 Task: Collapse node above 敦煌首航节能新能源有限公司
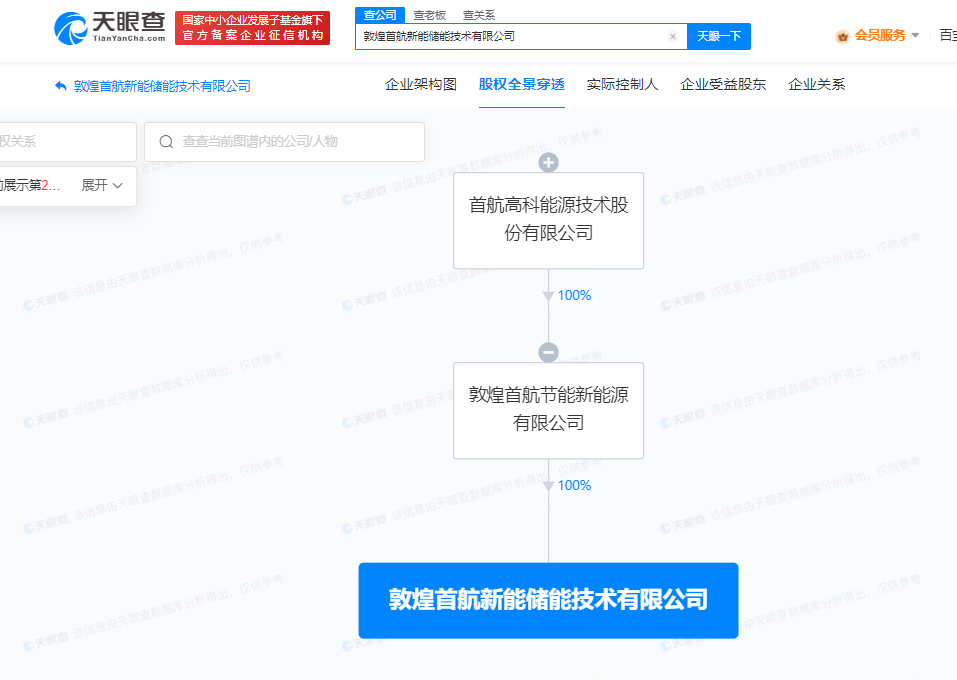[548, 352]
